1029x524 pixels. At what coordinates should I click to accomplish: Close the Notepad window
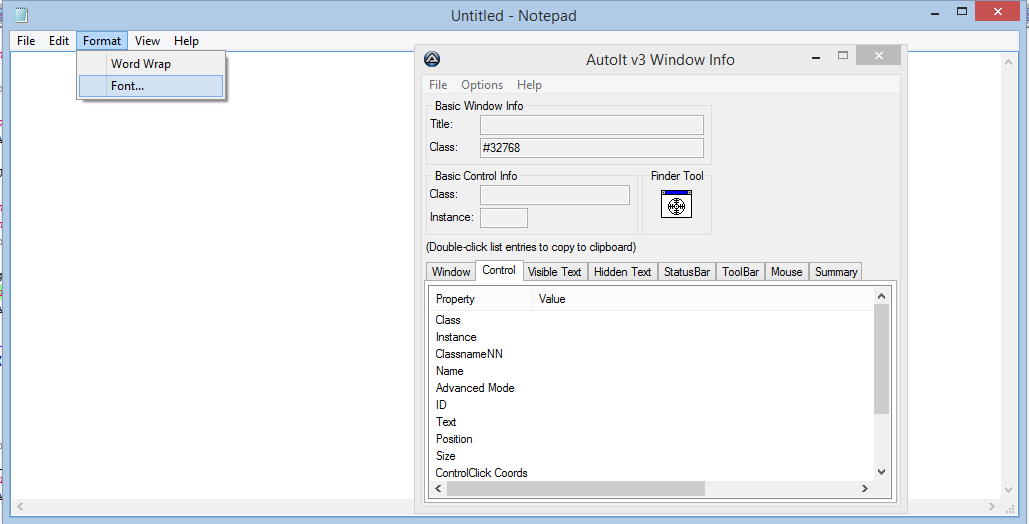[x=998, y=11]
